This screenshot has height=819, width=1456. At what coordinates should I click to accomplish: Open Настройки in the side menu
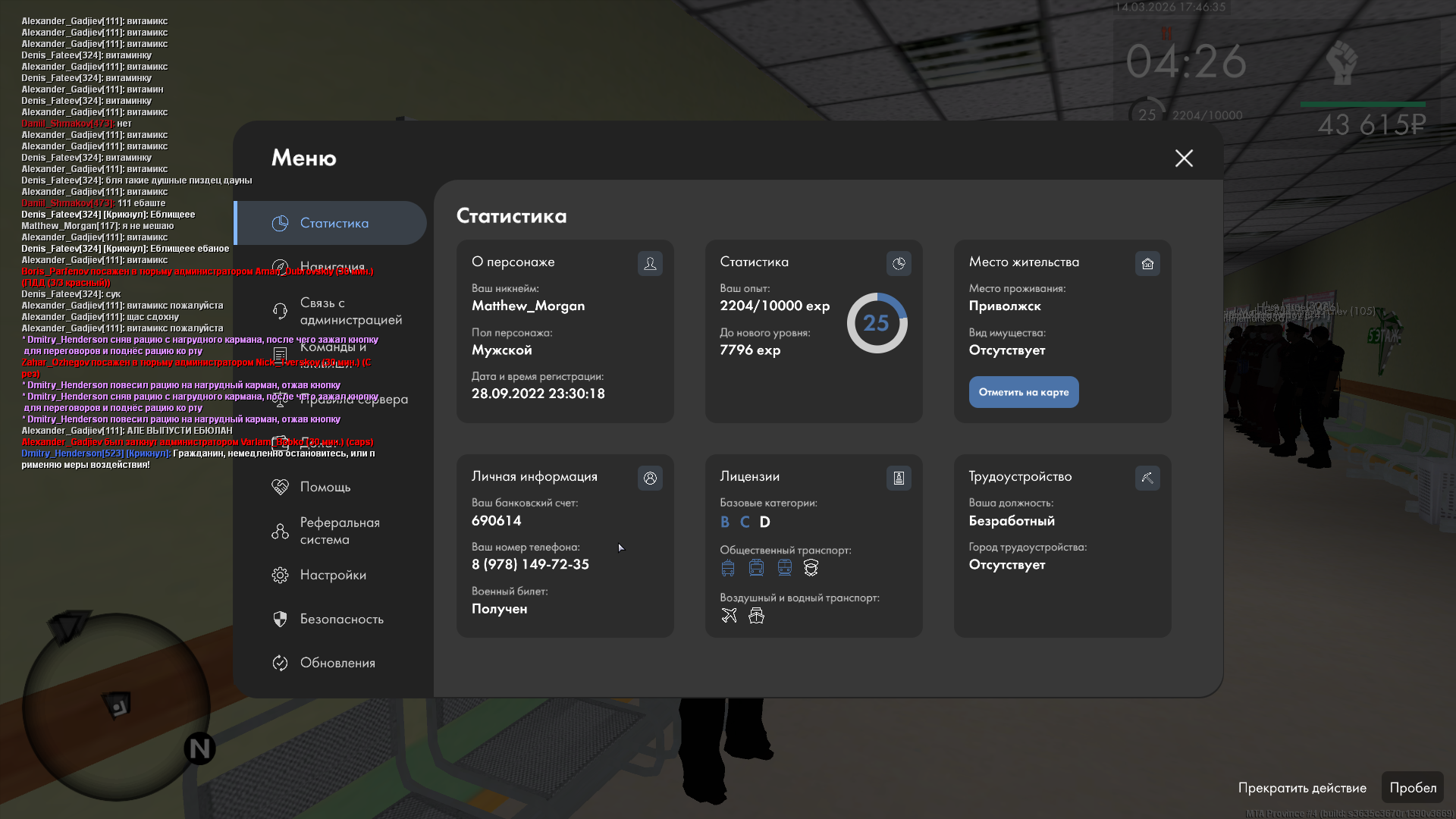click(x=332, y=575)
